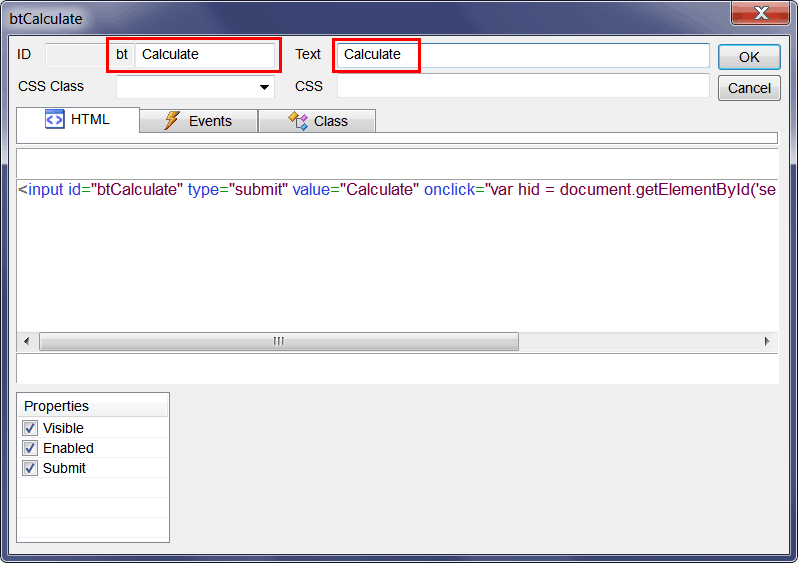This screenshot has height=563, width=798.
Task: Click the ID name field containing Calculate
Action: coord(205,54)
